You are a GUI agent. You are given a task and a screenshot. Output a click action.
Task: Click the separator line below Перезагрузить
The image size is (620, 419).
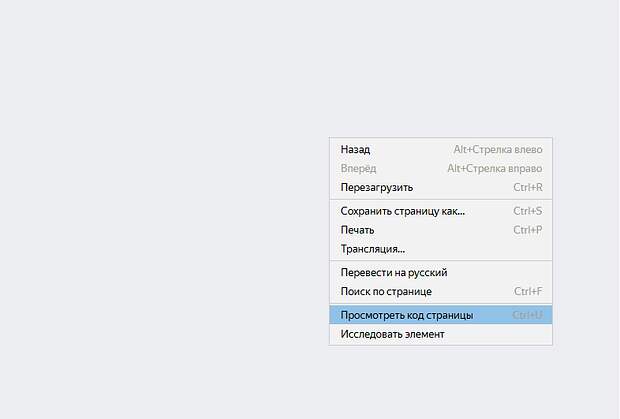click(440, 199)
